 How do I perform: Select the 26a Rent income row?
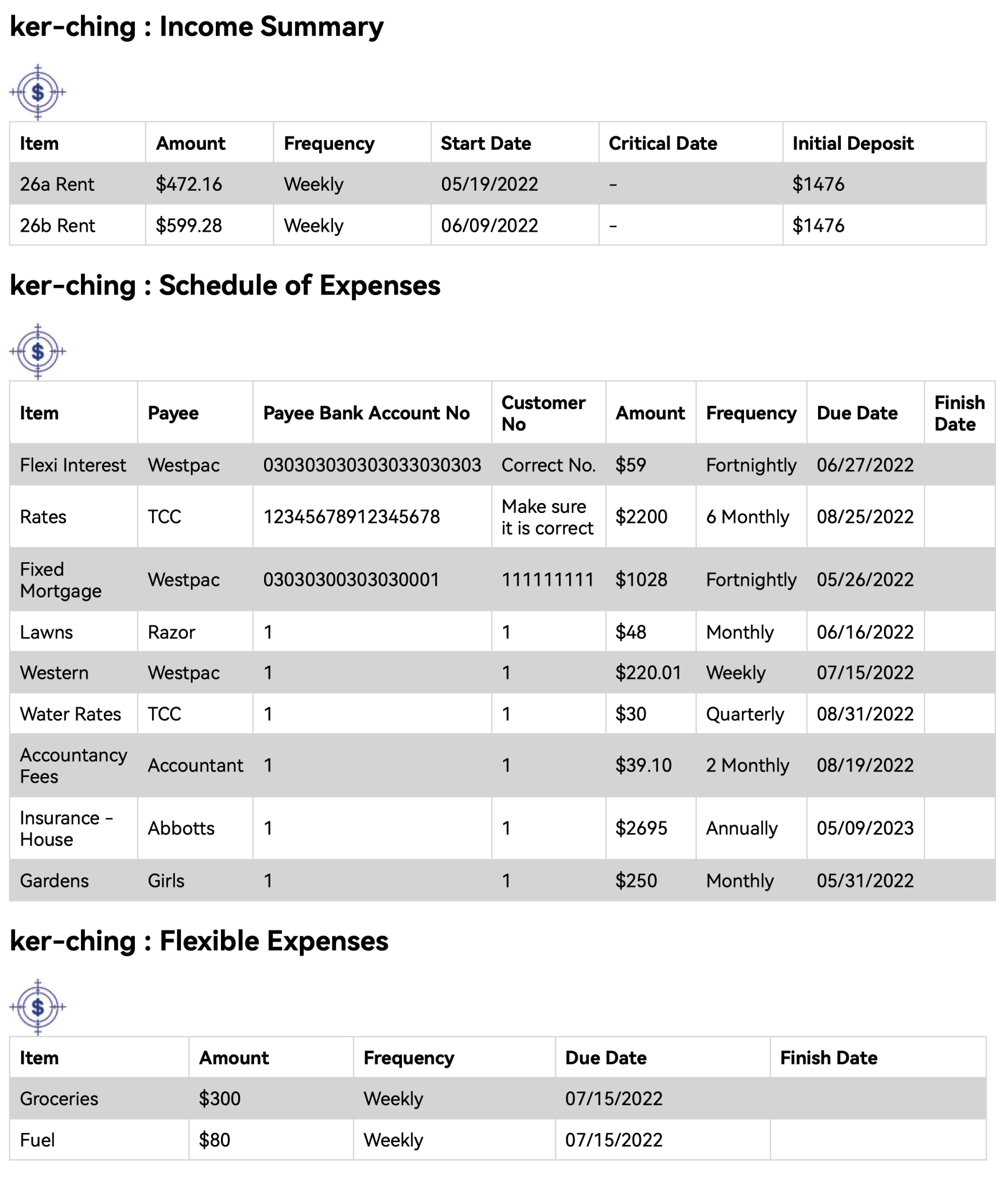(497, 184)
